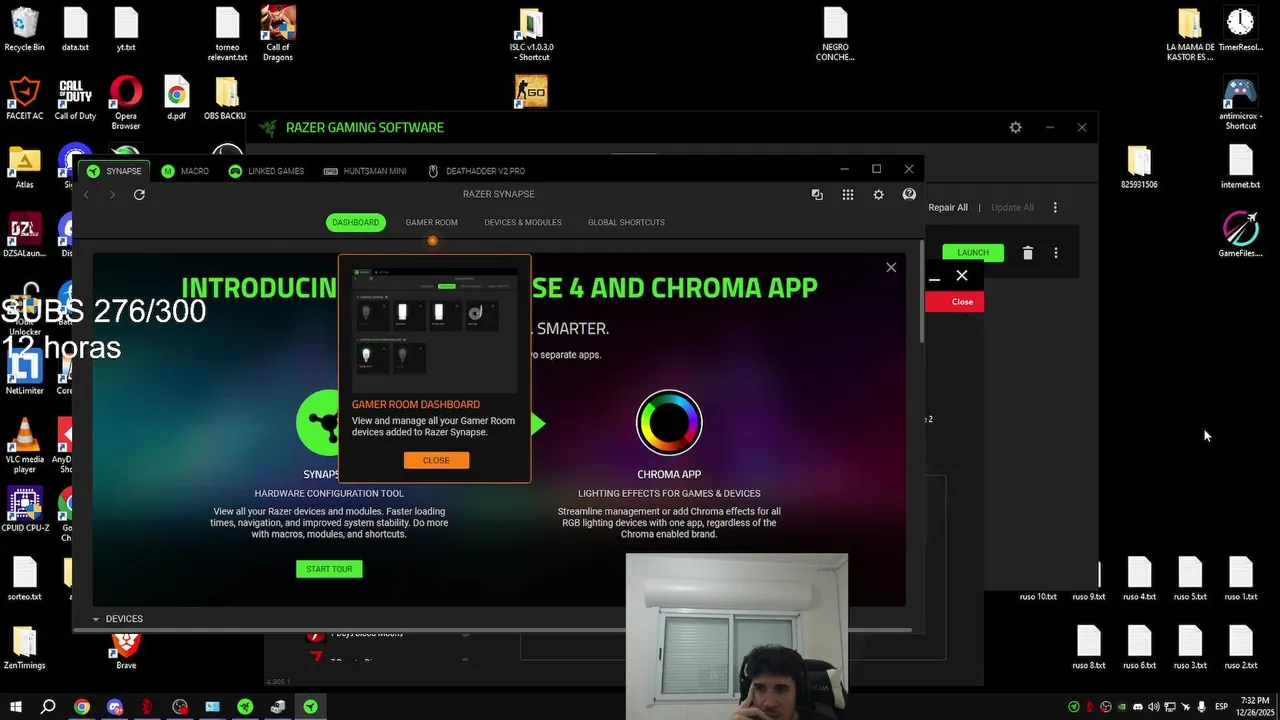
Task: Click the ESP language indicator
Action: tap(1221, 707)
